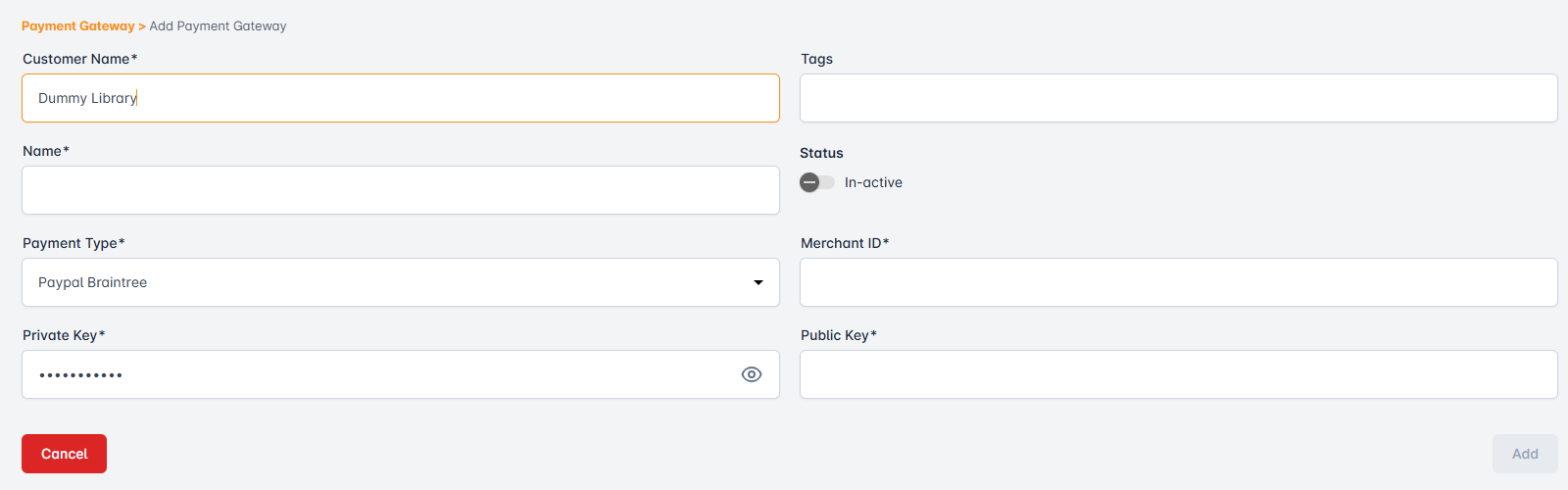Click the Public Key input field

click(1178, 374)
